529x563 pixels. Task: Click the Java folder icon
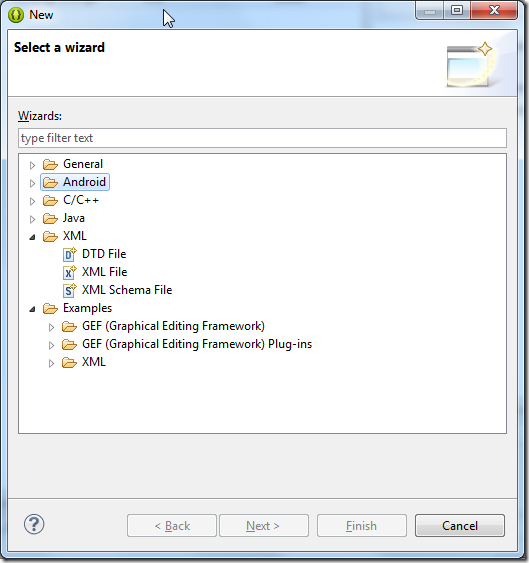click(x=50, y=218)
